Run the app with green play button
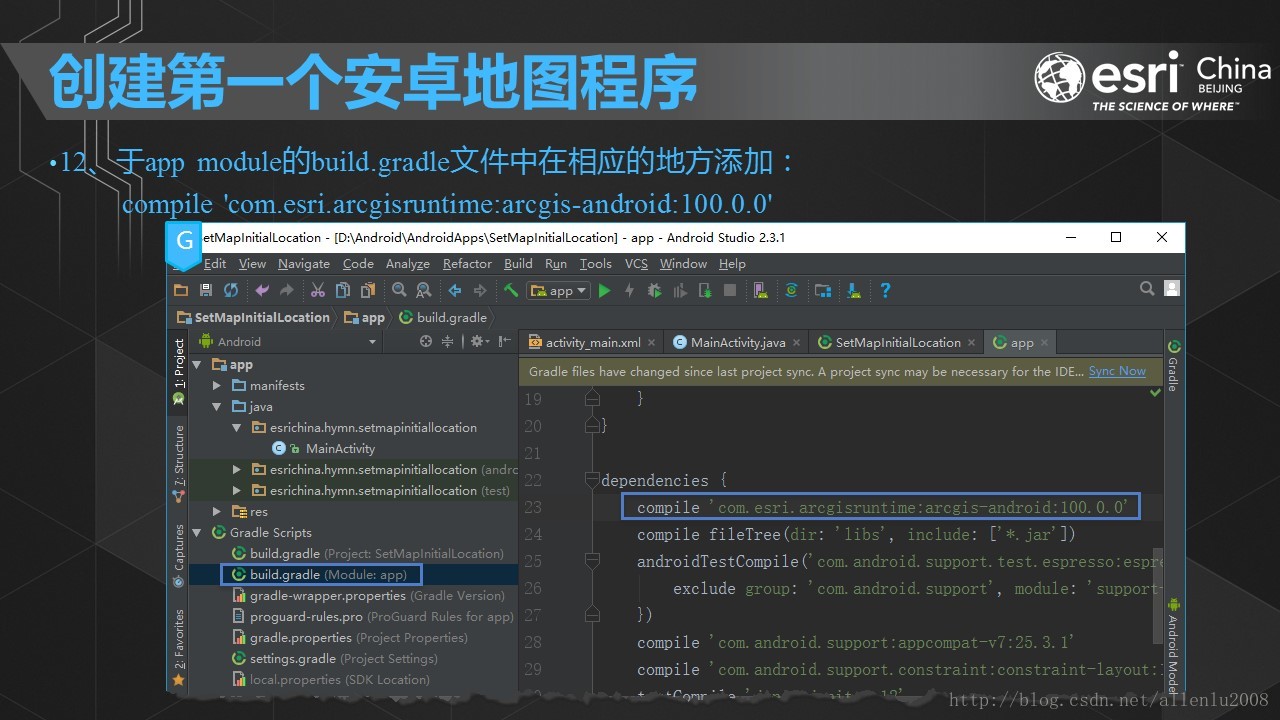The width and height of the screenshot is (1280, 720). pos(604,291)
